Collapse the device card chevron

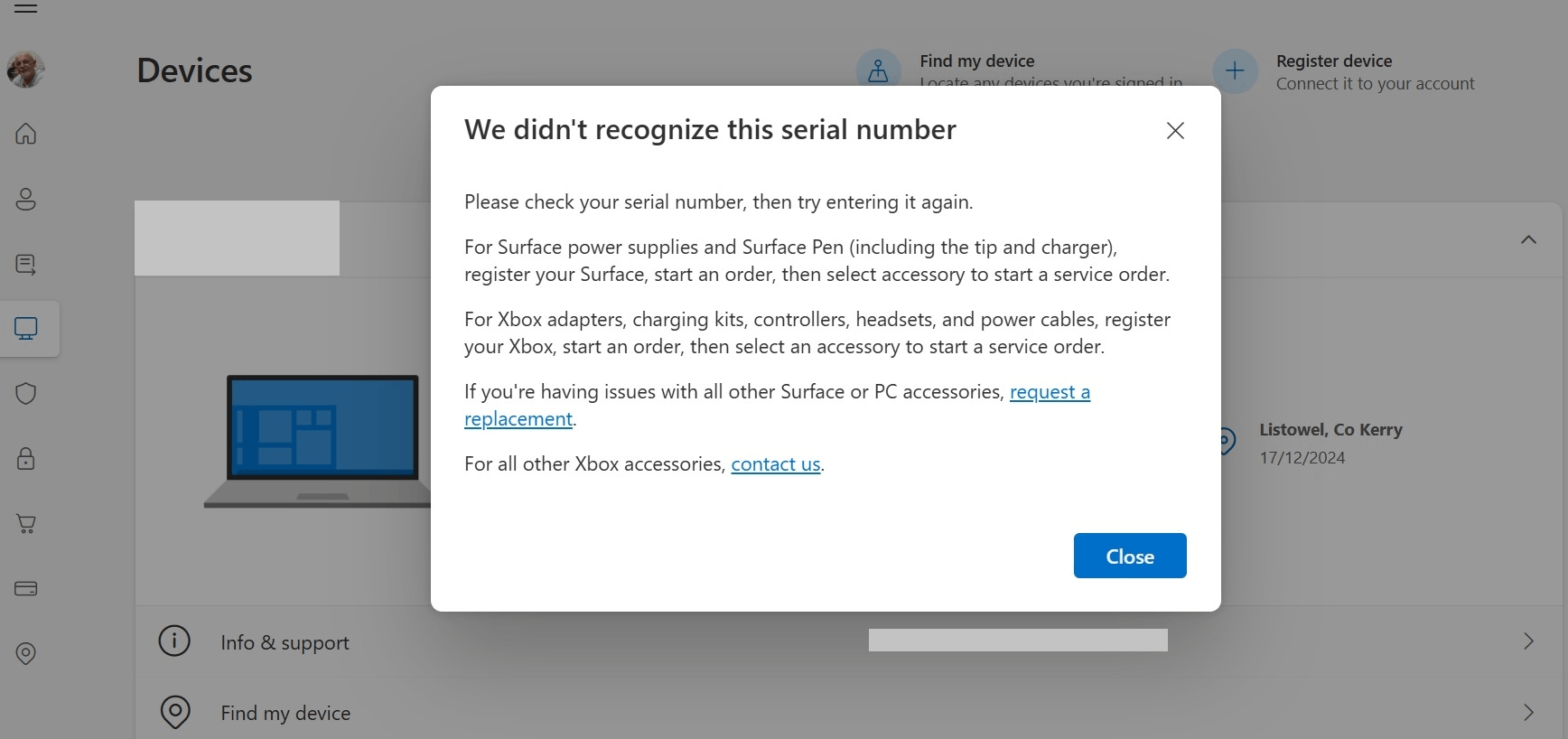pyautogui.click(x=1528, y=239)
